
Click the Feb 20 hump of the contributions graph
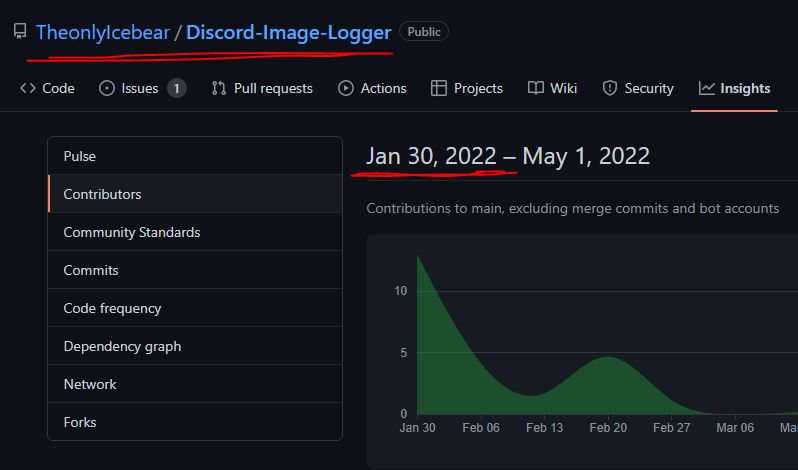608,358
